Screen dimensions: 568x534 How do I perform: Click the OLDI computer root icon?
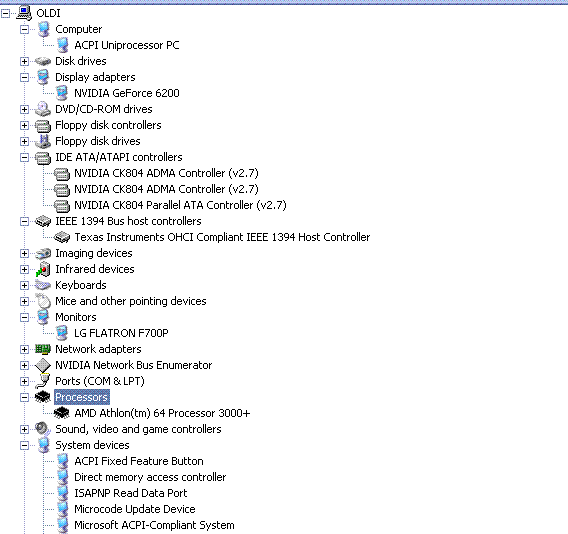24,13
